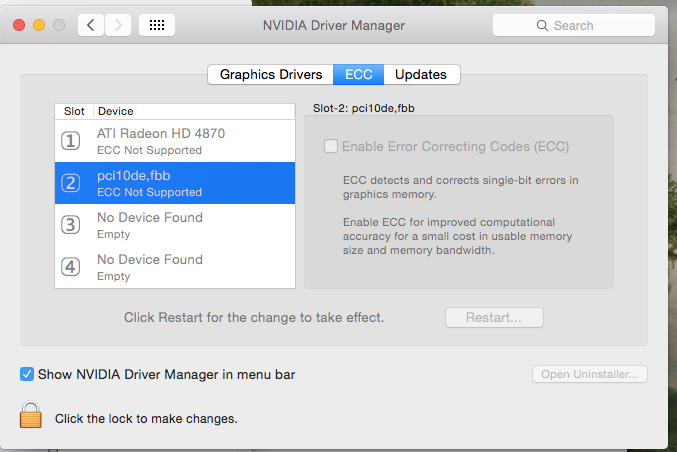This screenshot has height=452, width=677.
Task: Click the slot 3 number icon
Action: point(70,225)
